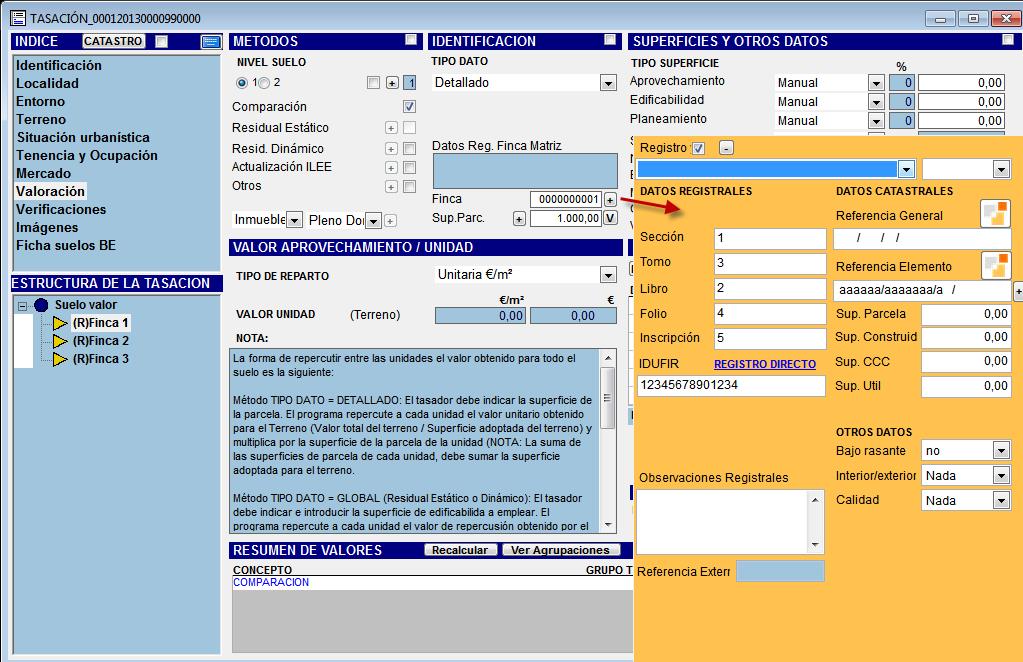Open TIPO DATO Detallado dropdown
The width and height of the screenshot is (1023, 662).
point(608,83)
